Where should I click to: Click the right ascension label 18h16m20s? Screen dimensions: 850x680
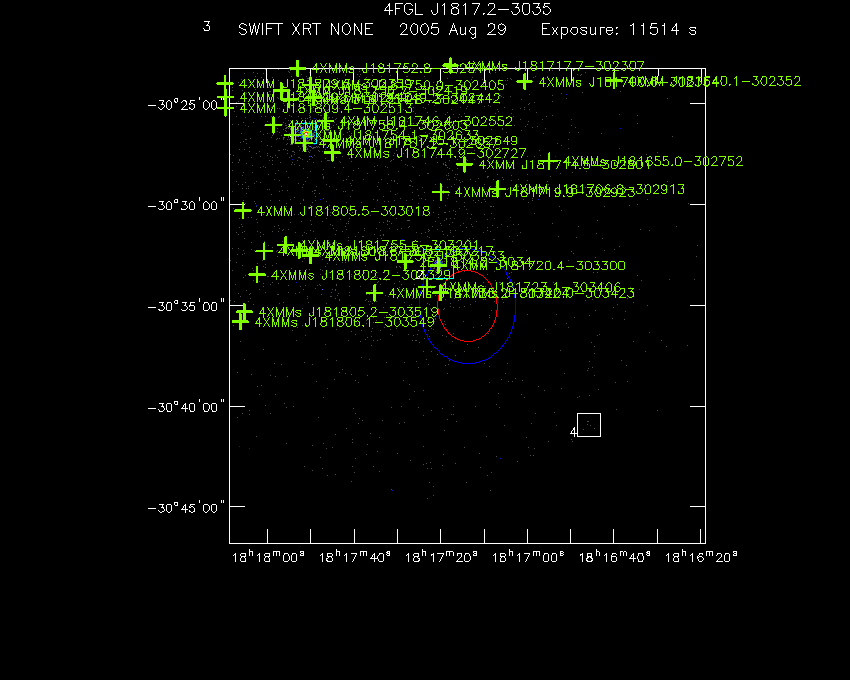click(x=701, y=557)
